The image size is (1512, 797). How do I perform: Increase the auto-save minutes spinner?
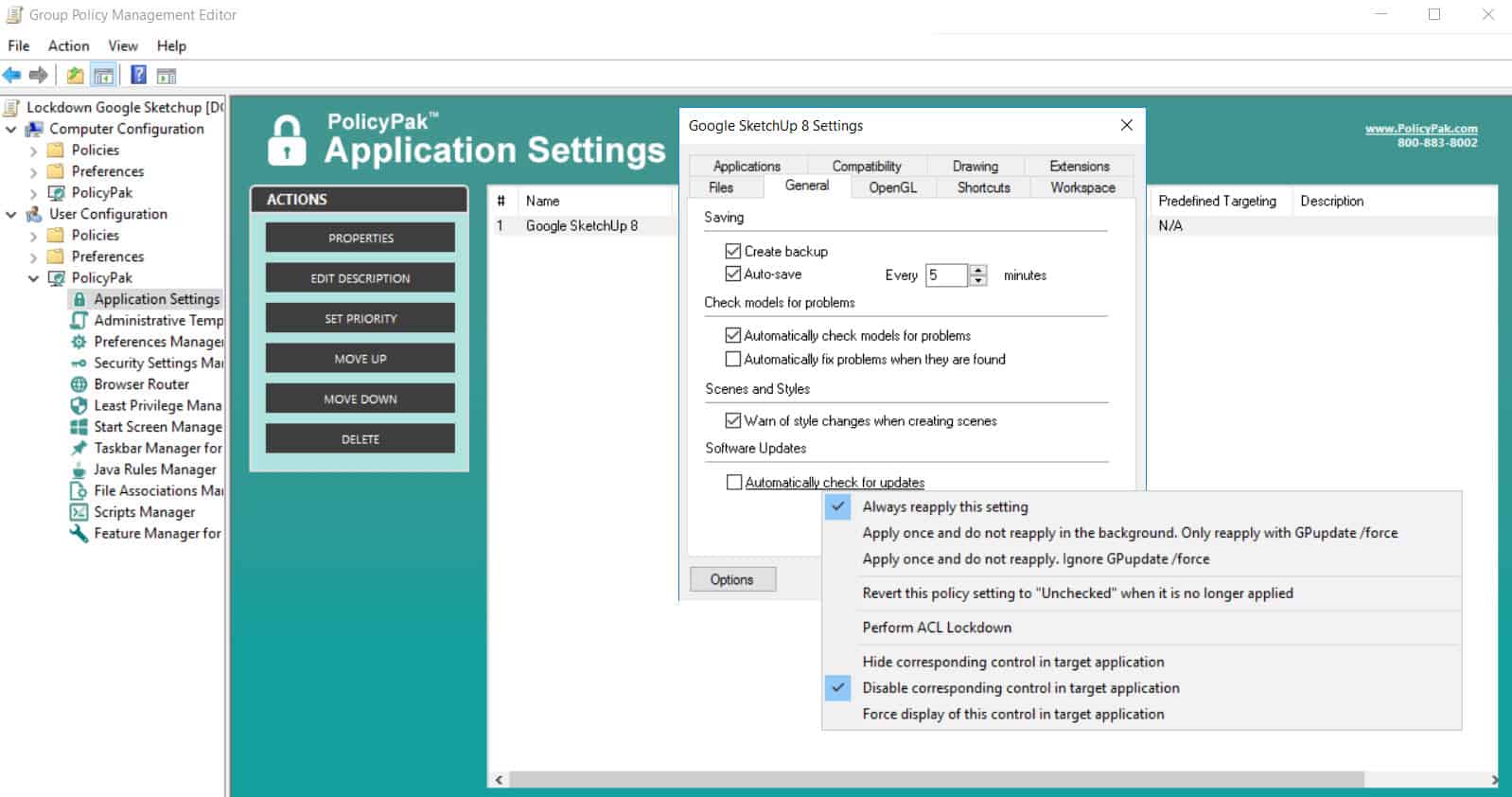978,270
